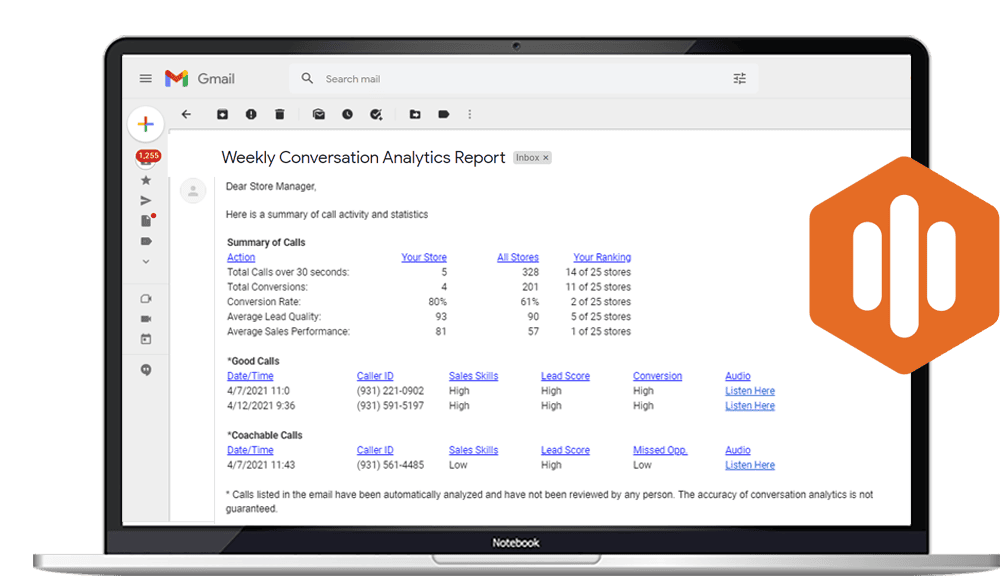Image resolution: width=1000 pixels, height=576 pixels.
Task: Click the sender avatar
Action: coord(193,191)
